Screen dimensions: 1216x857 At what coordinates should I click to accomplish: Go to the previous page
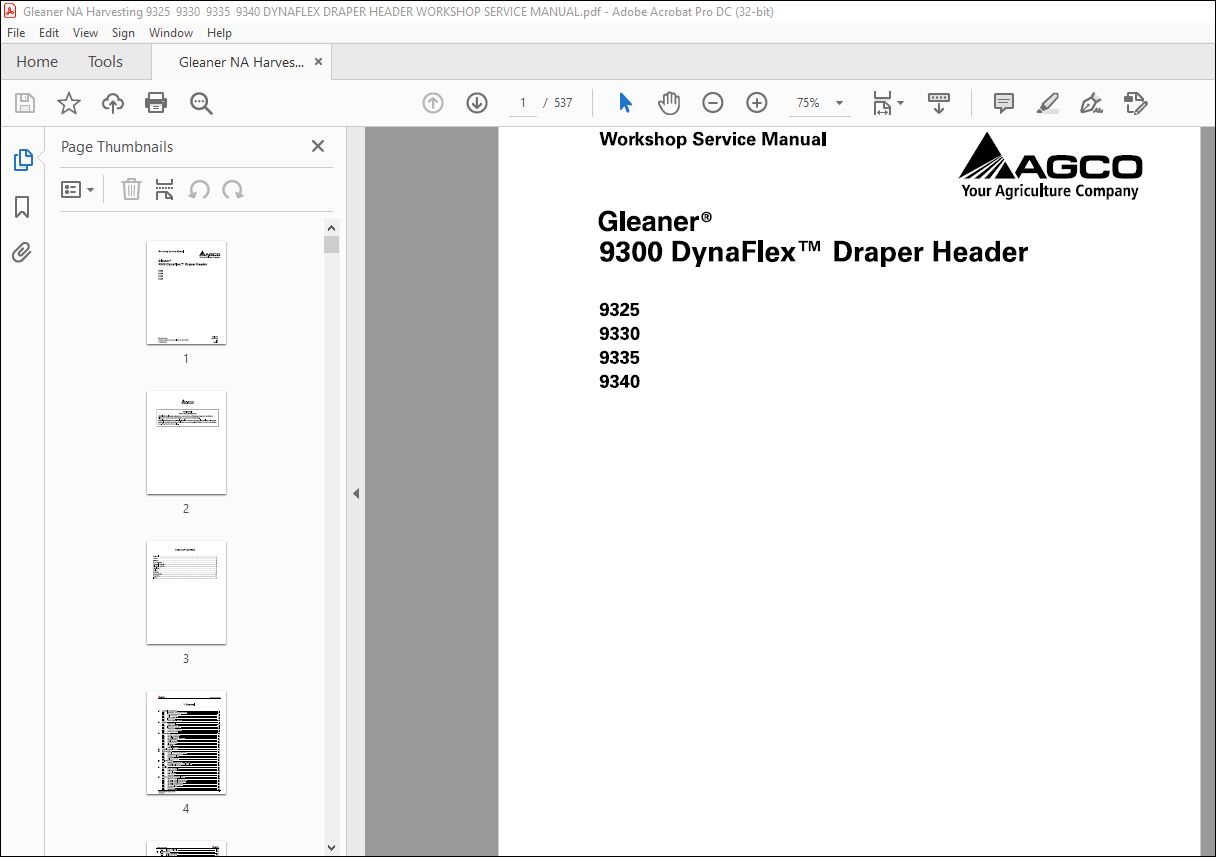433,103
